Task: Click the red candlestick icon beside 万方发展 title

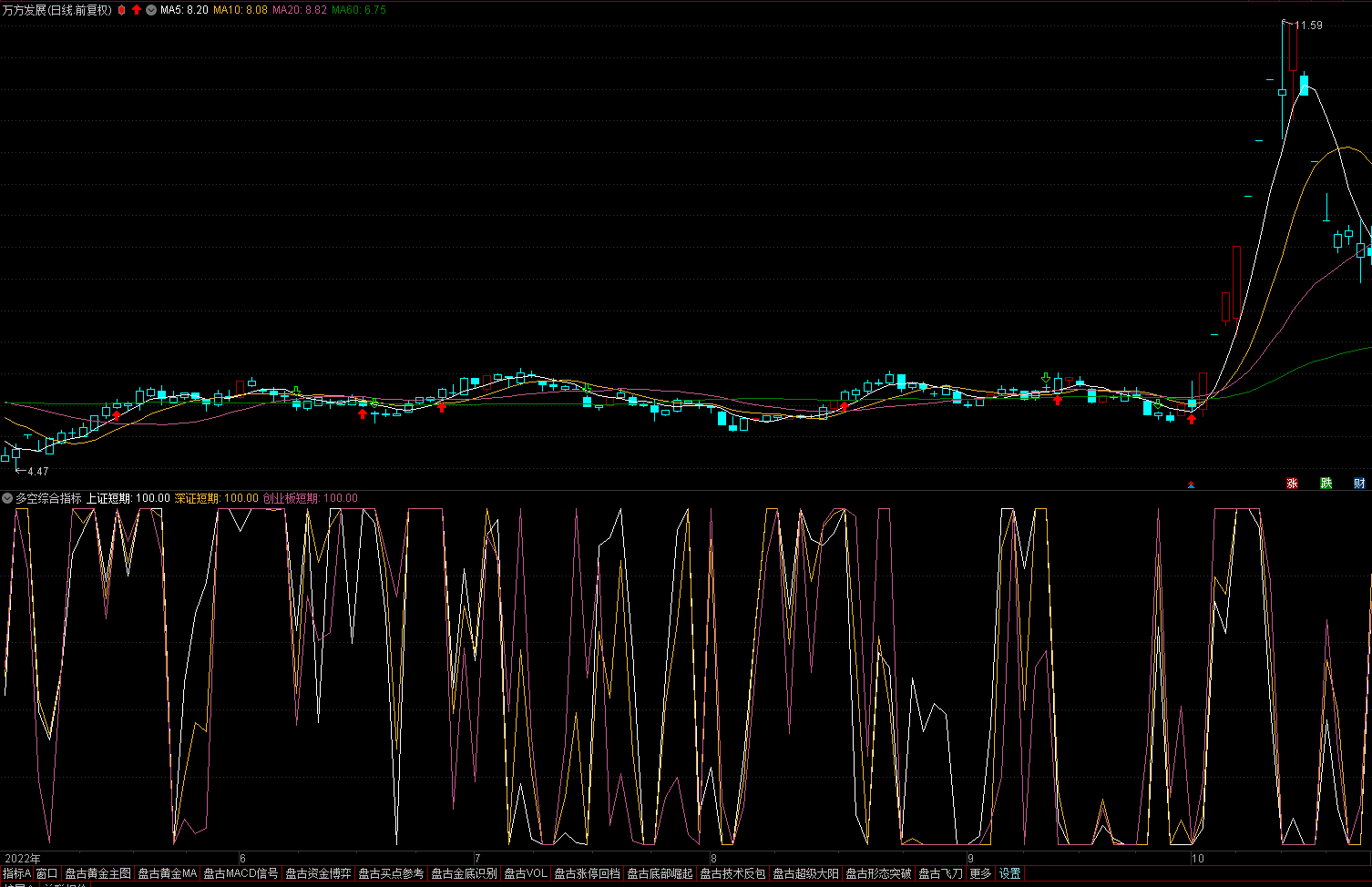Action: [x=121, y=10]
